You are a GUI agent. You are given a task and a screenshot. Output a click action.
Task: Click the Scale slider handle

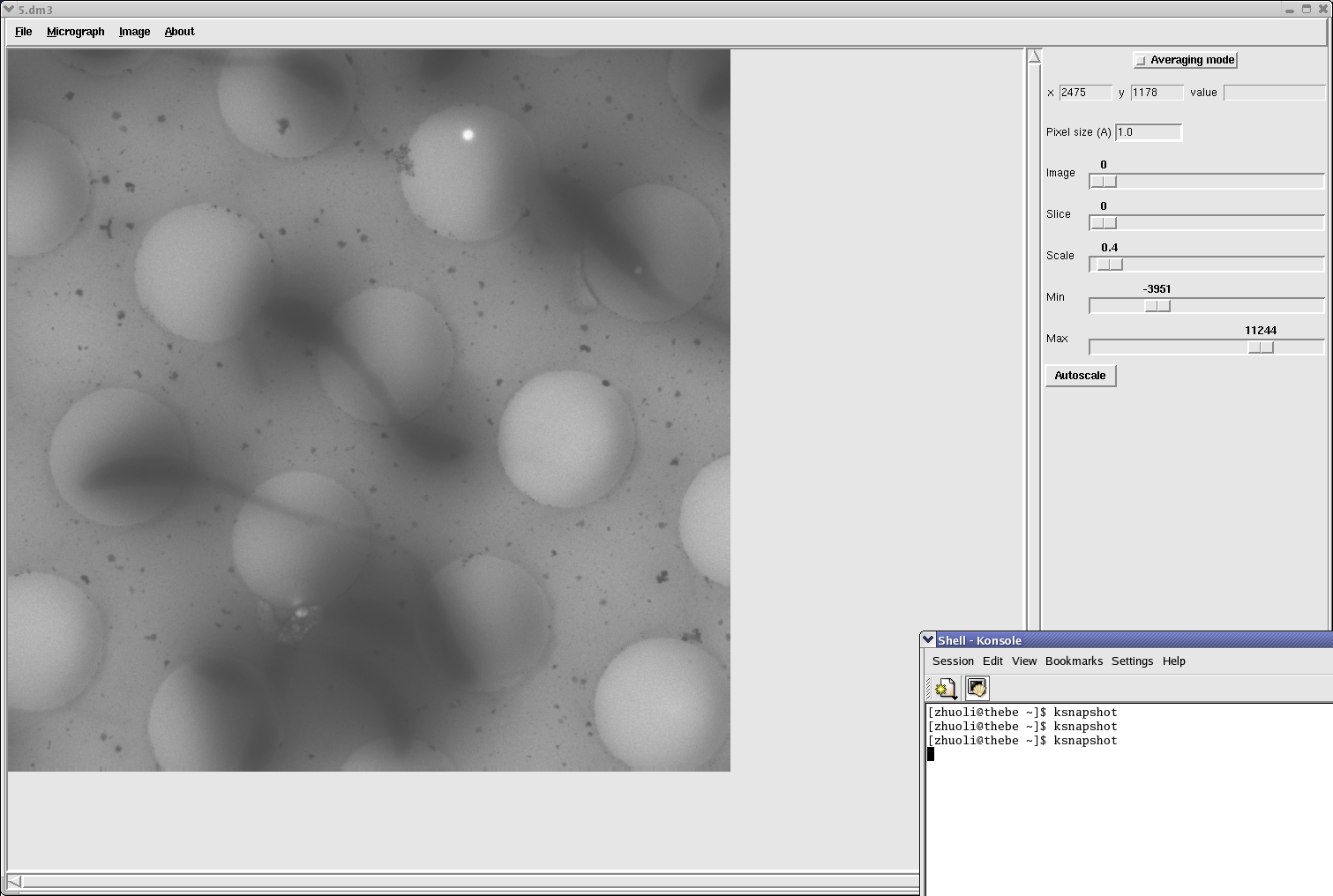tap(1109, 265)
